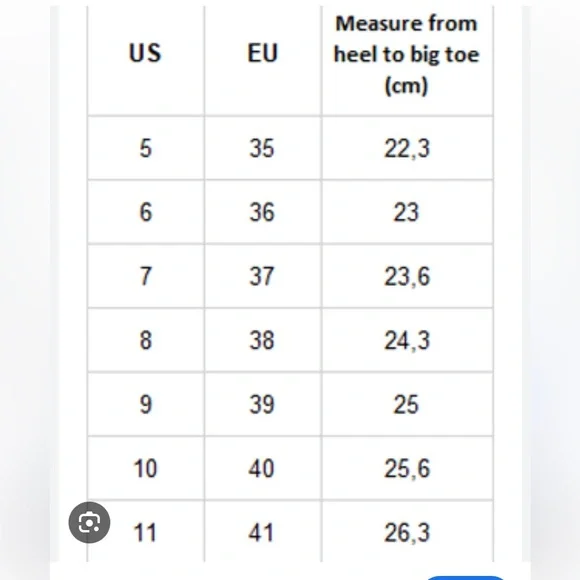Screen dimensions: 580x580
Task: Select US size 7 cell
Action: click(x=146, y=276)
